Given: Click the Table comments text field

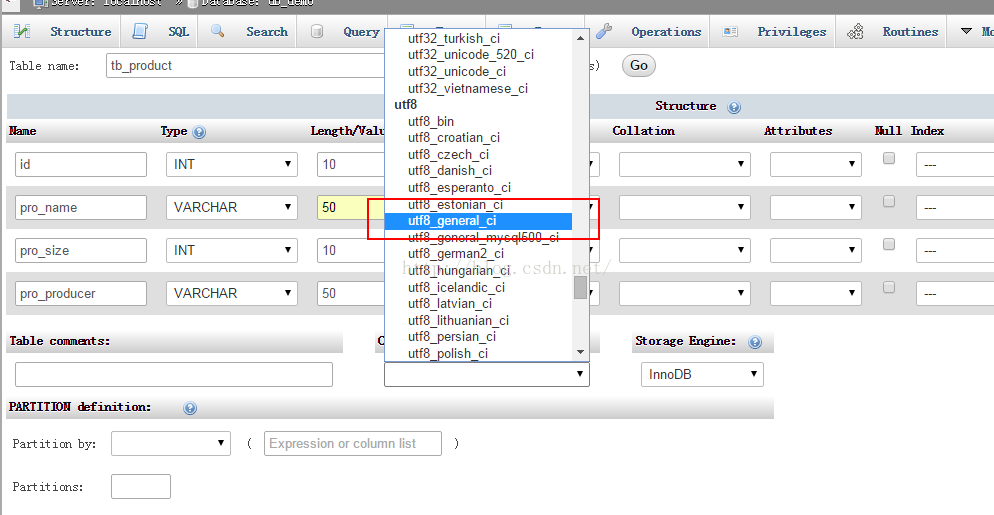Looking at the screenshot, I should [174, 375].
